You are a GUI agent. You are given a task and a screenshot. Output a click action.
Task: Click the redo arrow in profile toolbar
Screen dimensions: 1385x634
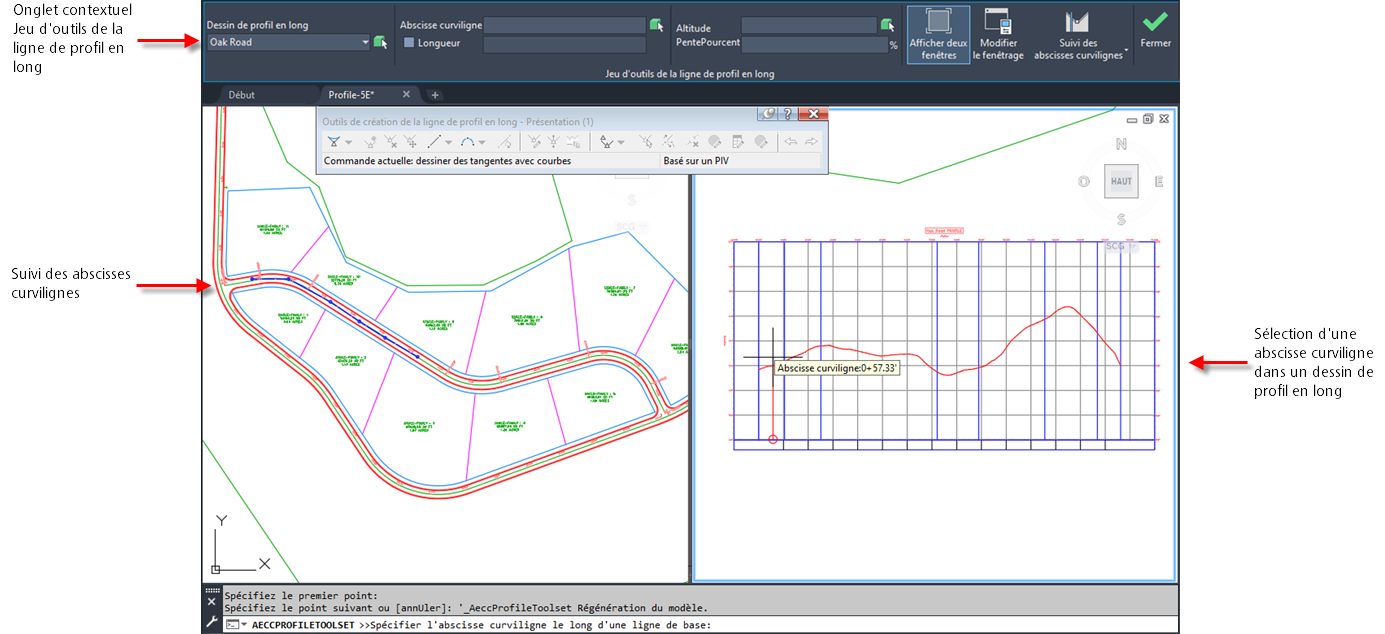811,142
